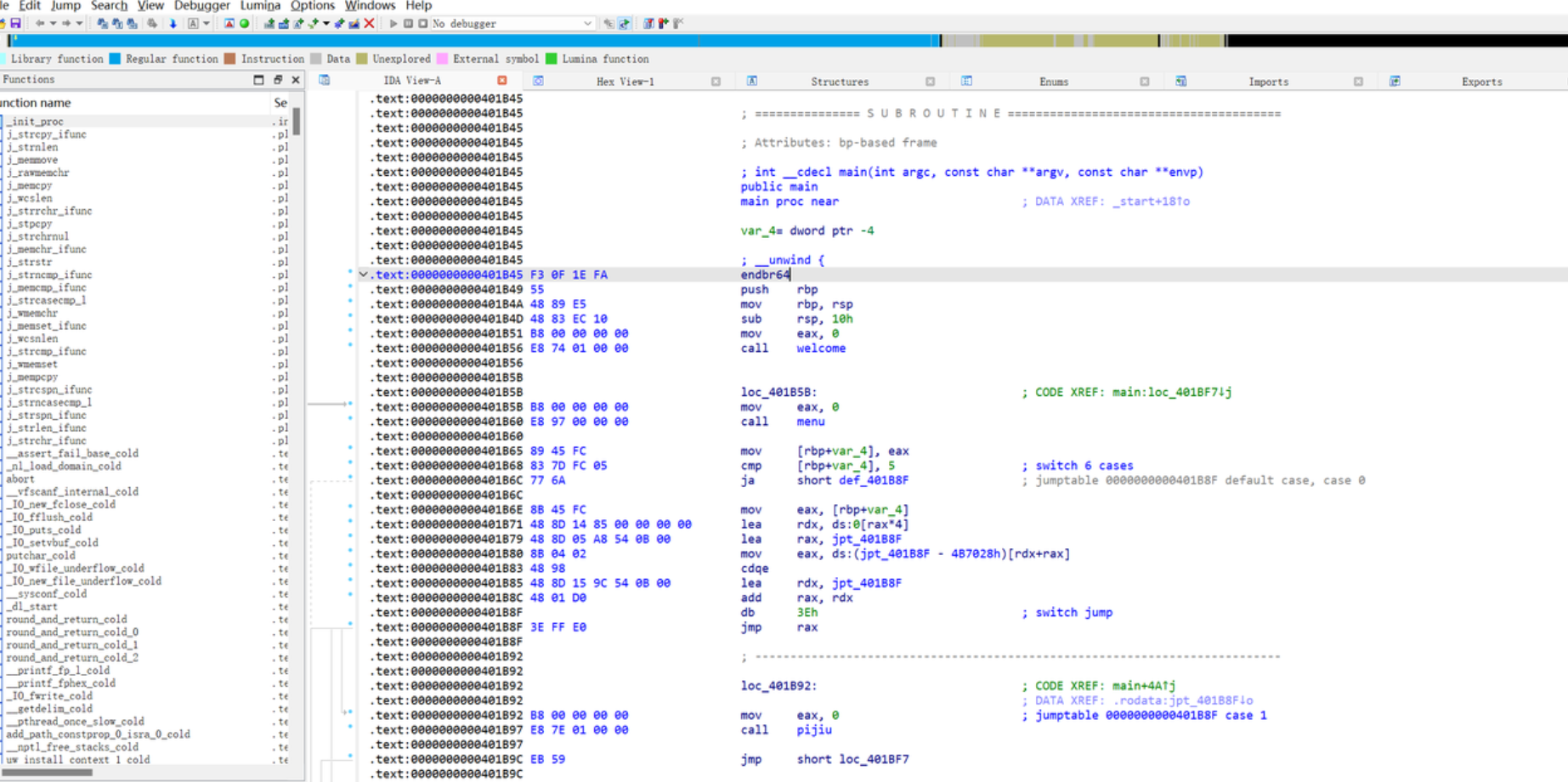Click the 'pijiu' call target
The image size is (1568, 782).
click(x=814, y=730)
